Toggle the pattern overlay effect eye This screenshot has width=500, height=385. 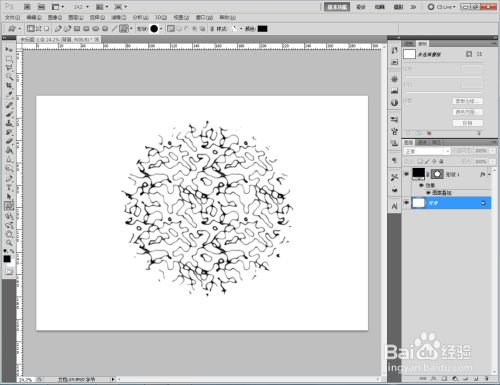click(x=428, y=193)
